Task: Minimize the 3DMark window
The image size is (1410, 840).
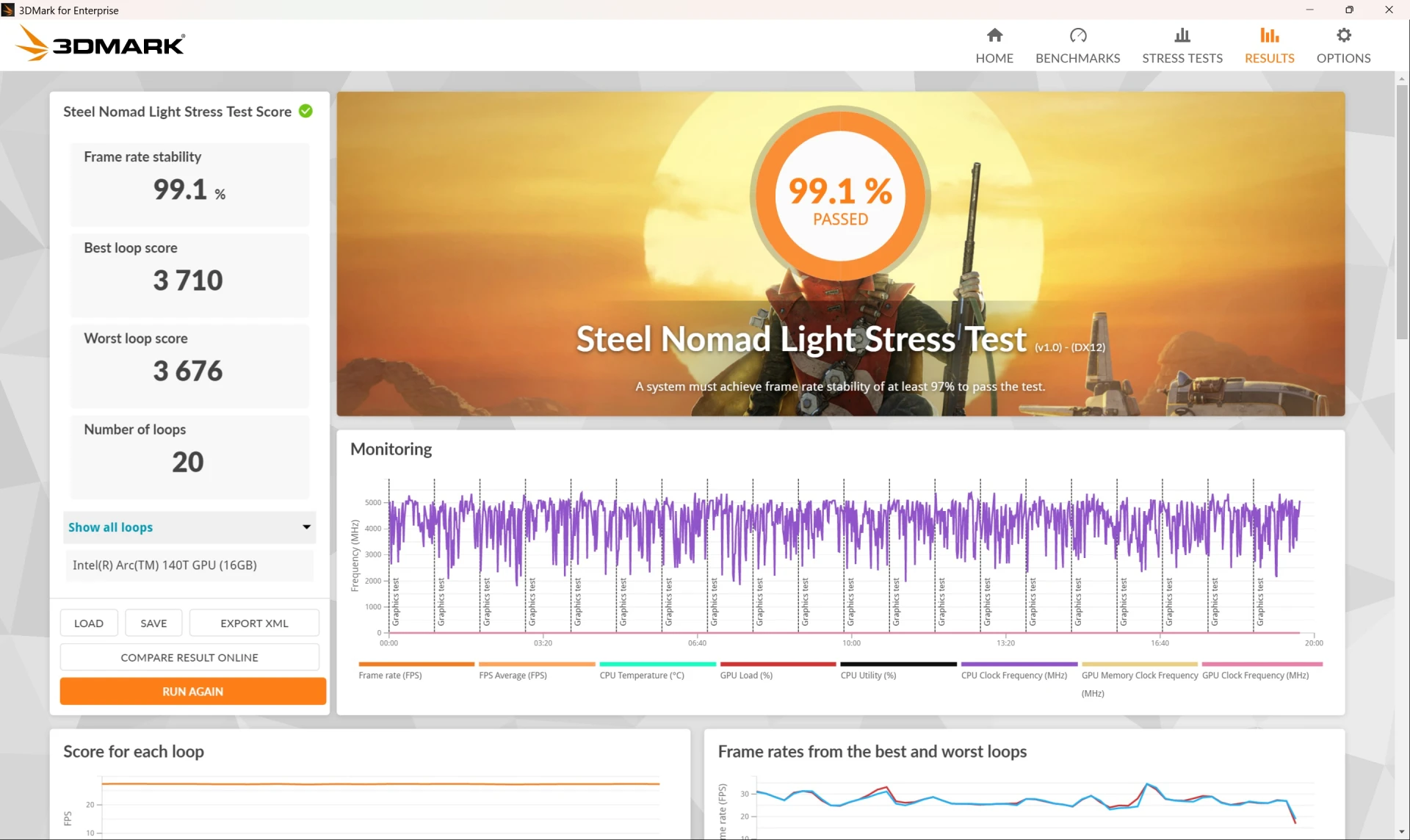Action: coord(1309,10)
